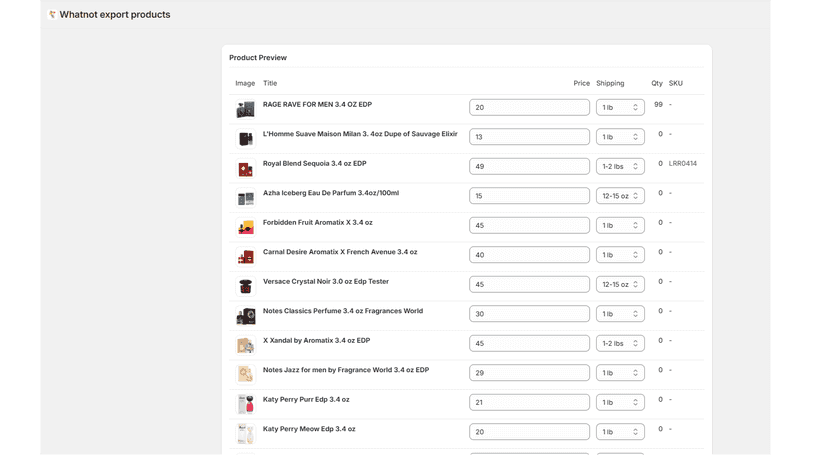Edit price field for Notes Jazz for men
This screenshot has width=828, height=466.
[529, 373]
